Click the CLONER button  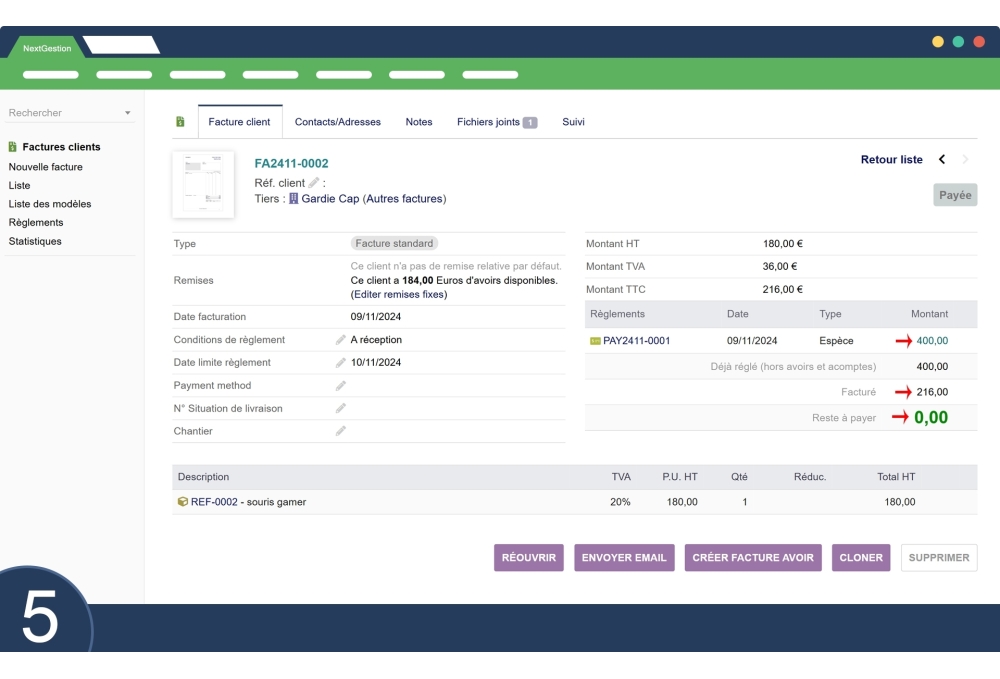point(861,557)
